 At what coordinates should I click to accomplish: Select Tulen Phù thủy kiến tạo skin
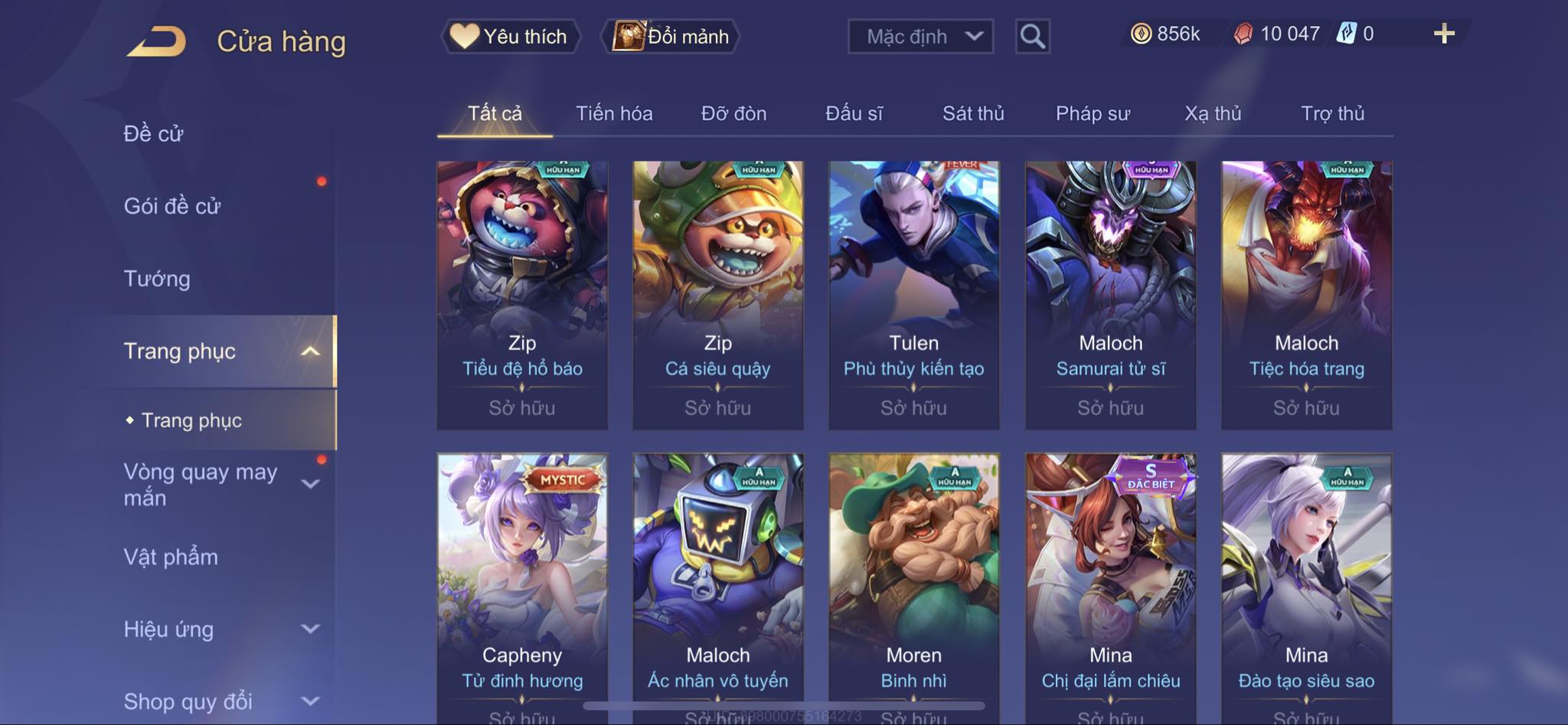[913, 295]
